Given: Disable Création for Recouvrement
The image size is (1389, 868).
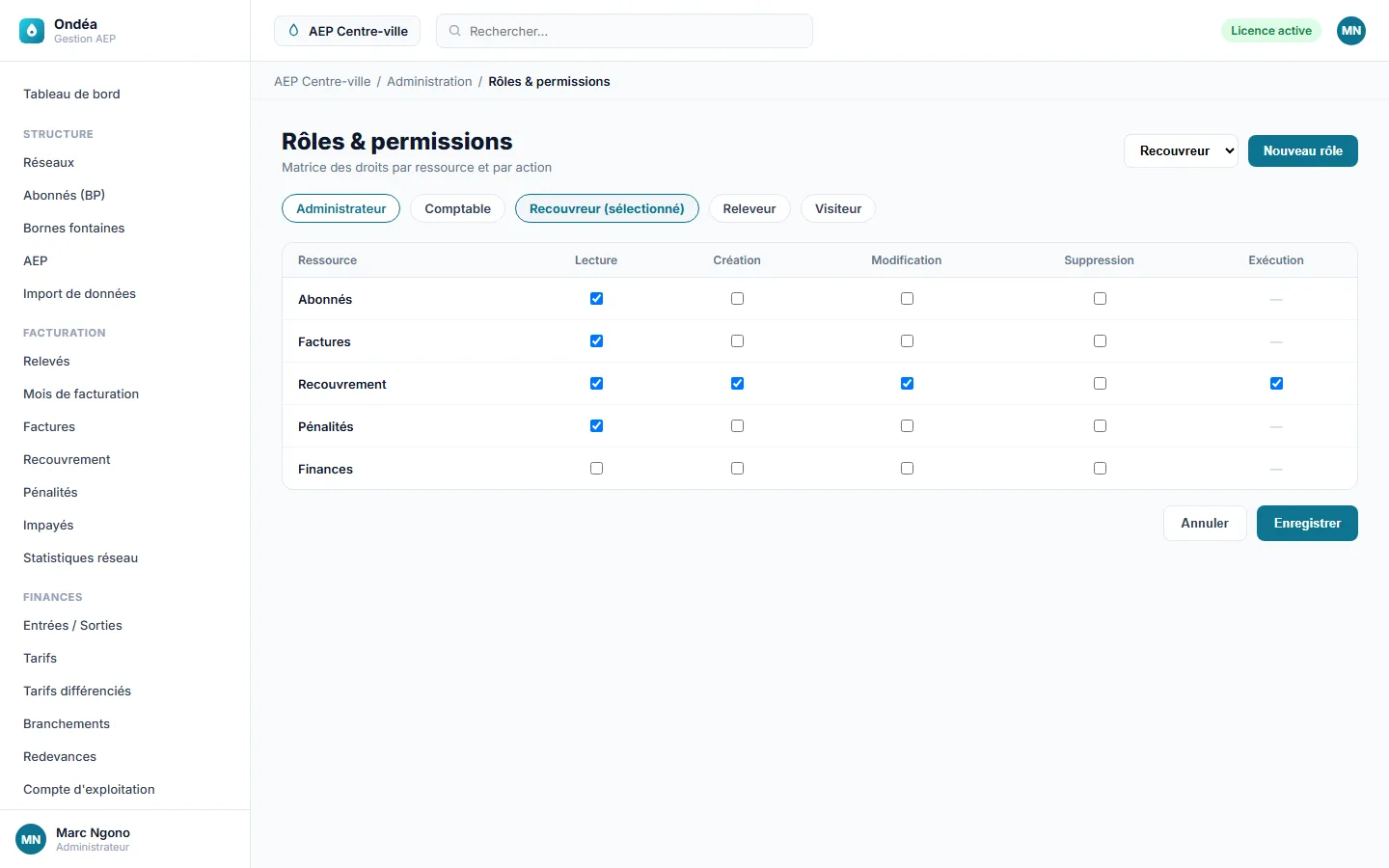Looking at the screenshot, I should (737, 384).
